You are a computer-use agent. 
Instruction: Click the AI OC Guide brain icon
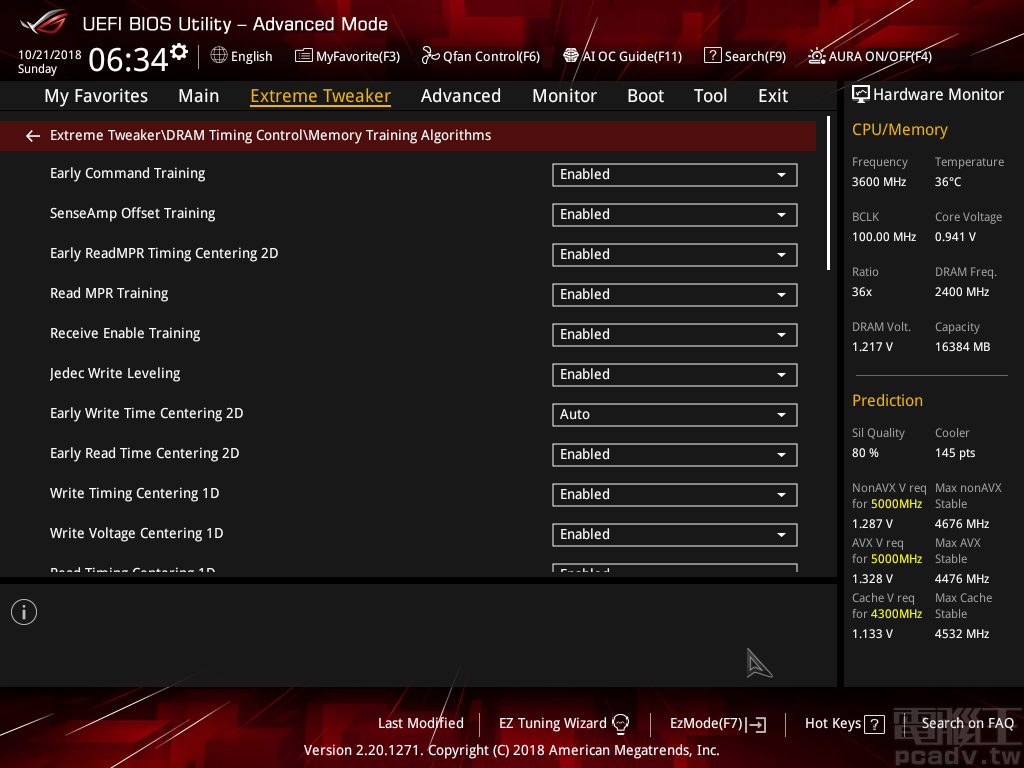coord(571,56)
